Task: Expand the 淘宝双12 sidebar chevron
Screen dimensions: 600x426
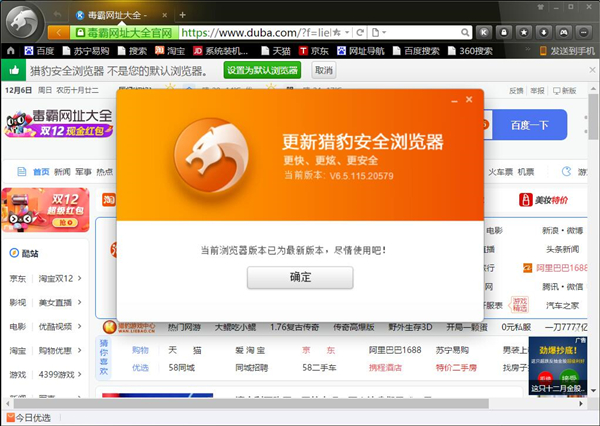Action: [x=79, y=278]
